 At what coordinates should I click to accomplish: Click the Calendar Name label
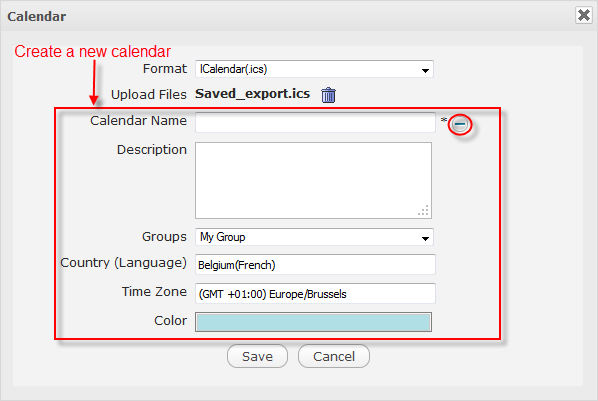click(138, 121)
